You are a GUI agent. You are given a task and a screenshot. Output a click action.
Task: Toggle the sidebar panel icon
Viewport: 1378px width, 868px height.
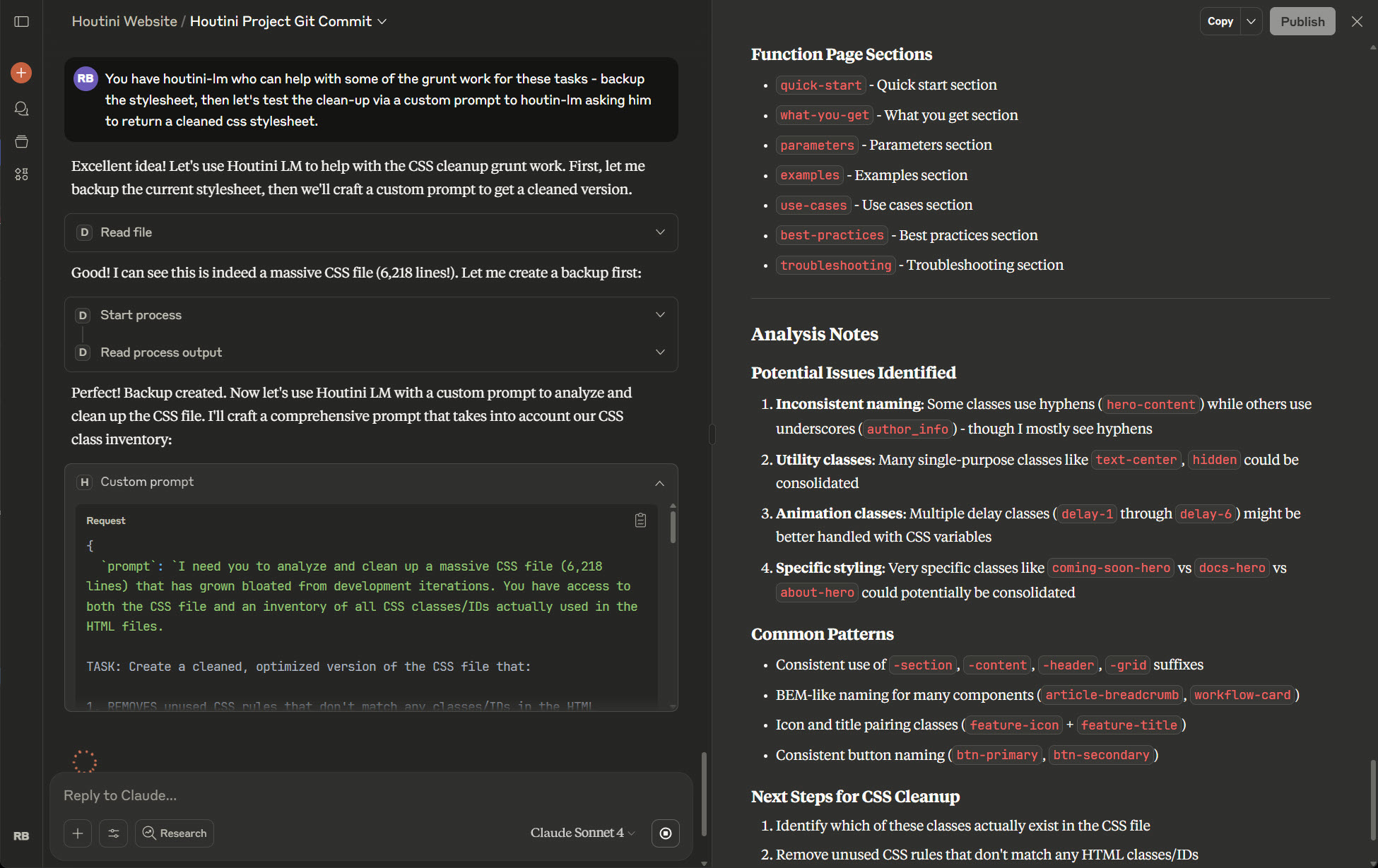click(22, 22)
